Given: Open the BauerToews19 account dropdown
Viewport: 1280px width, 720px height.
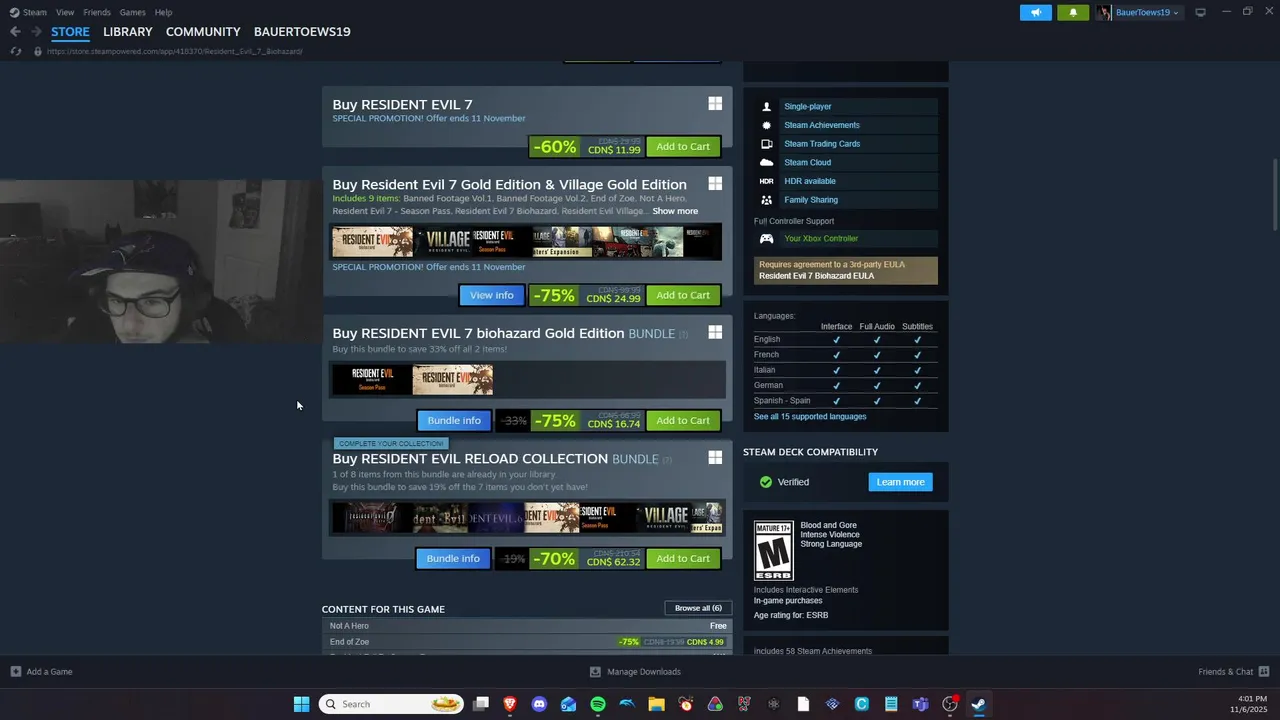Looking at the screenshot, I should click(x=1138, y=12).
